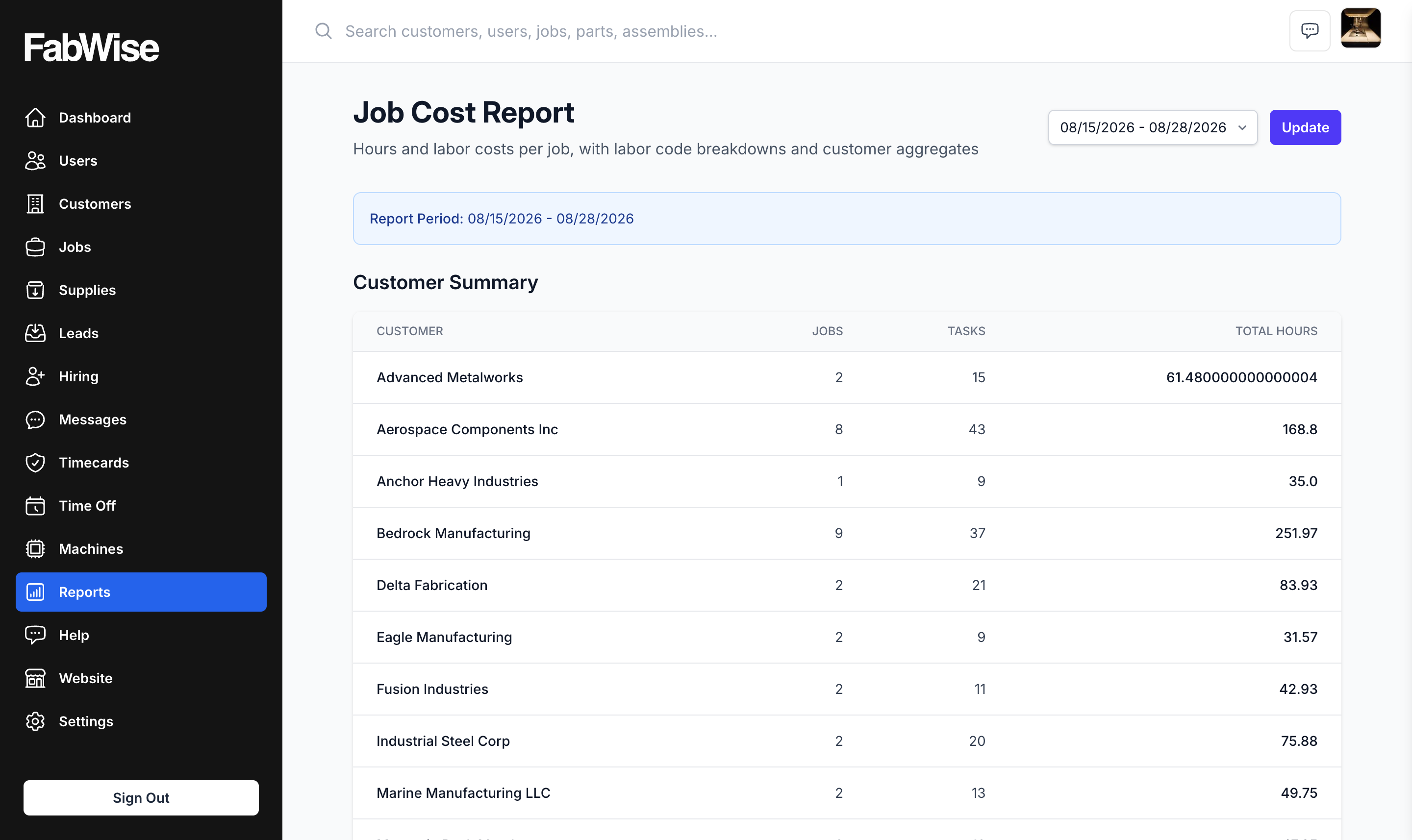Click the Jobs briefcase icon
Screen dimensions: 1412x840
[x=35, y=247]
